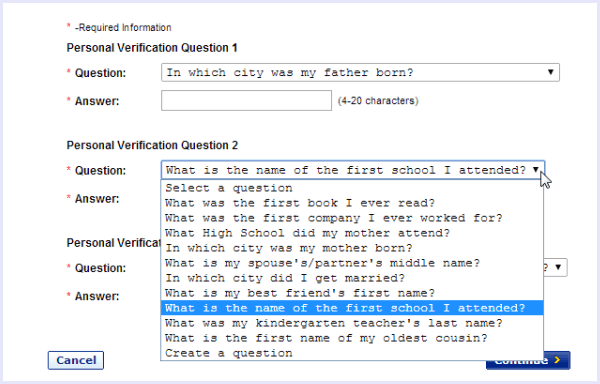Open the Question 1 dropdown arrow

pyautogui.click(x=551, y=72)
